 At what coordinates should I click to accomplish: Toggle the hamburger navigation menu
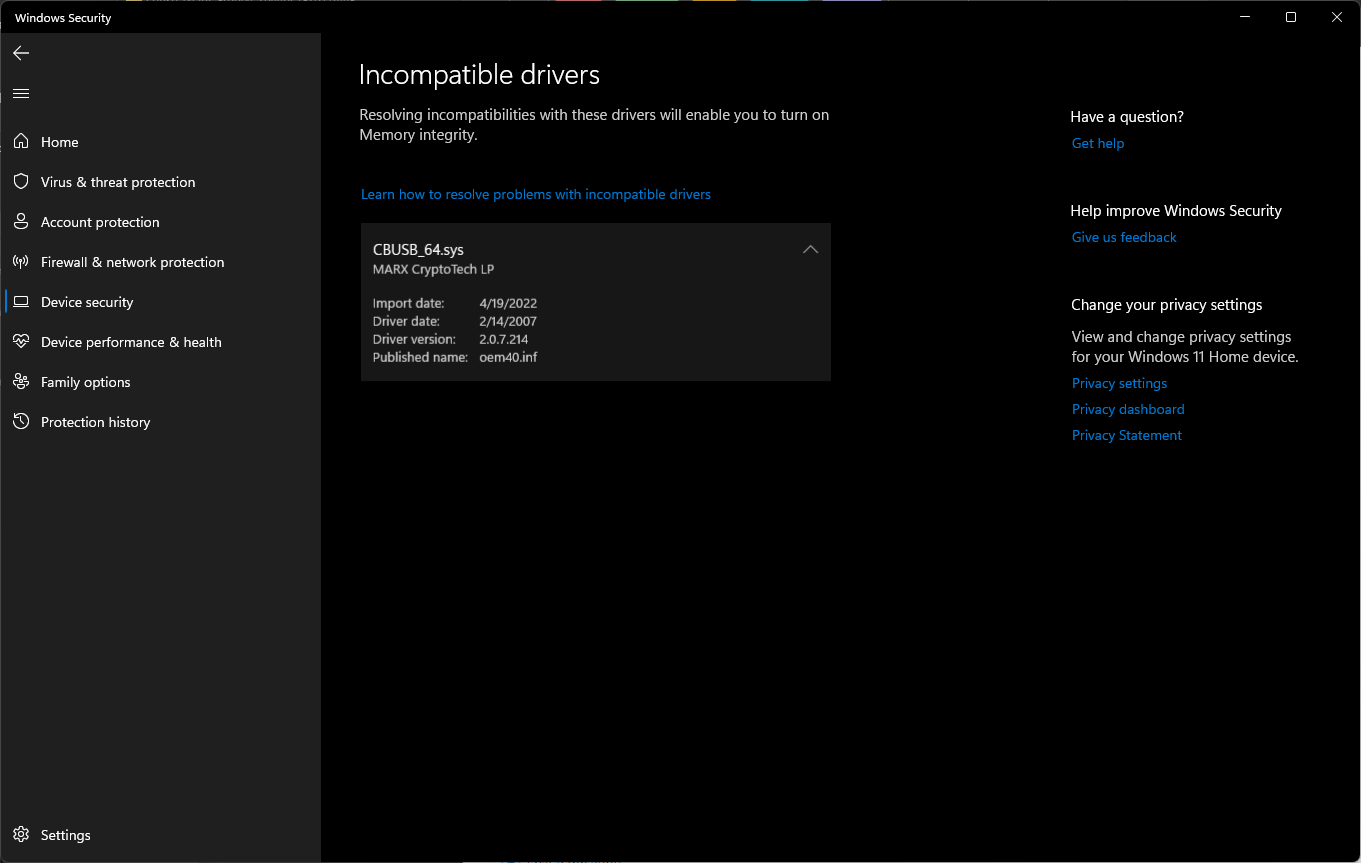[x=21, y=92]
